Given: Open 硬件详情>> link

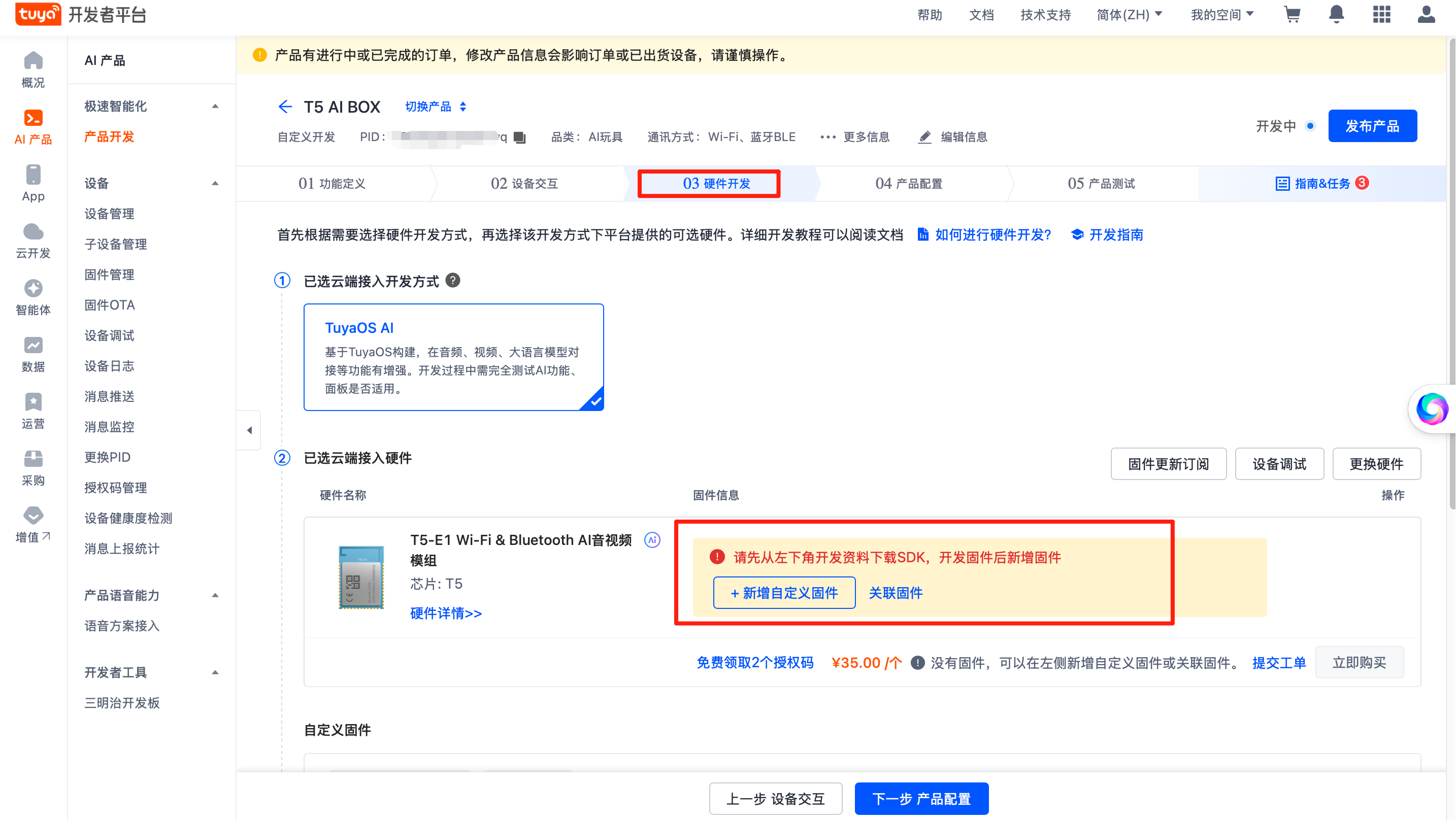Looking at the screenshot, I should (446, 613).
